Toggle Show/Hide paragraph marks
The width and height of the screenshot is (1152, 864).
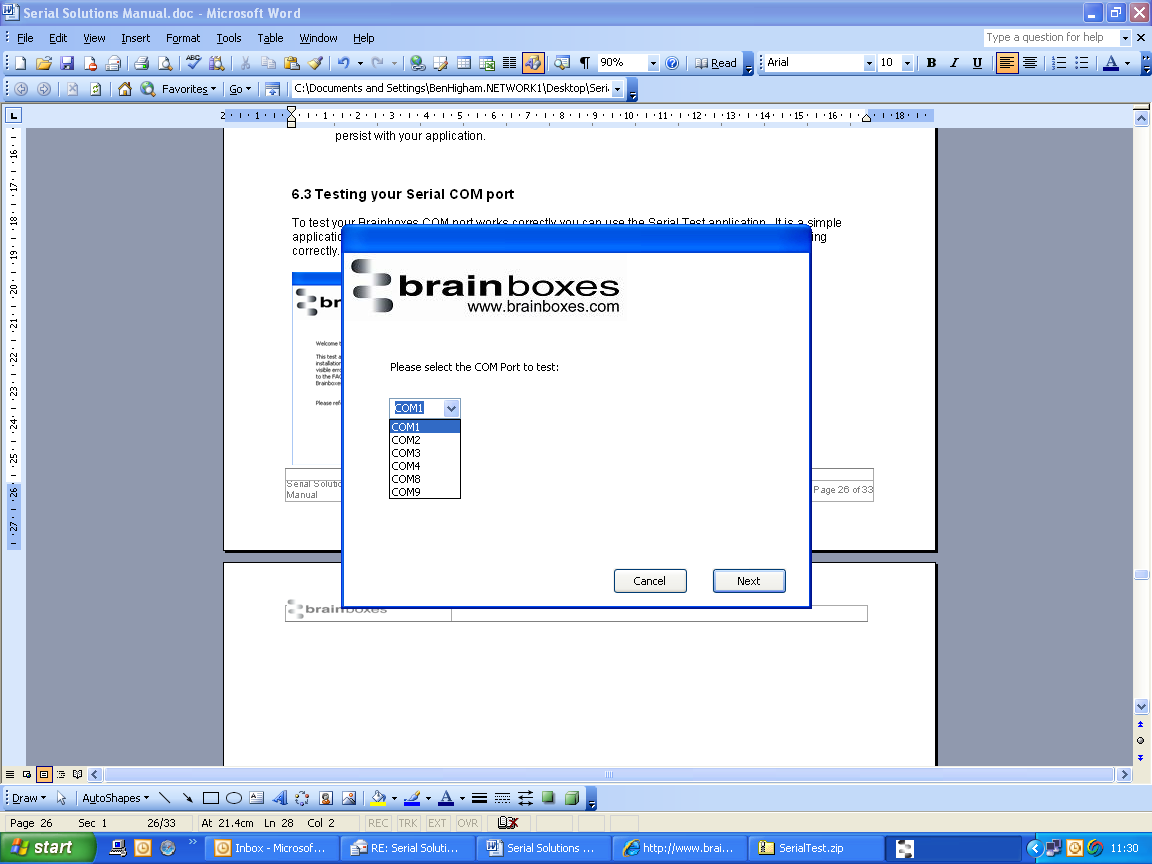pos(584,63)
